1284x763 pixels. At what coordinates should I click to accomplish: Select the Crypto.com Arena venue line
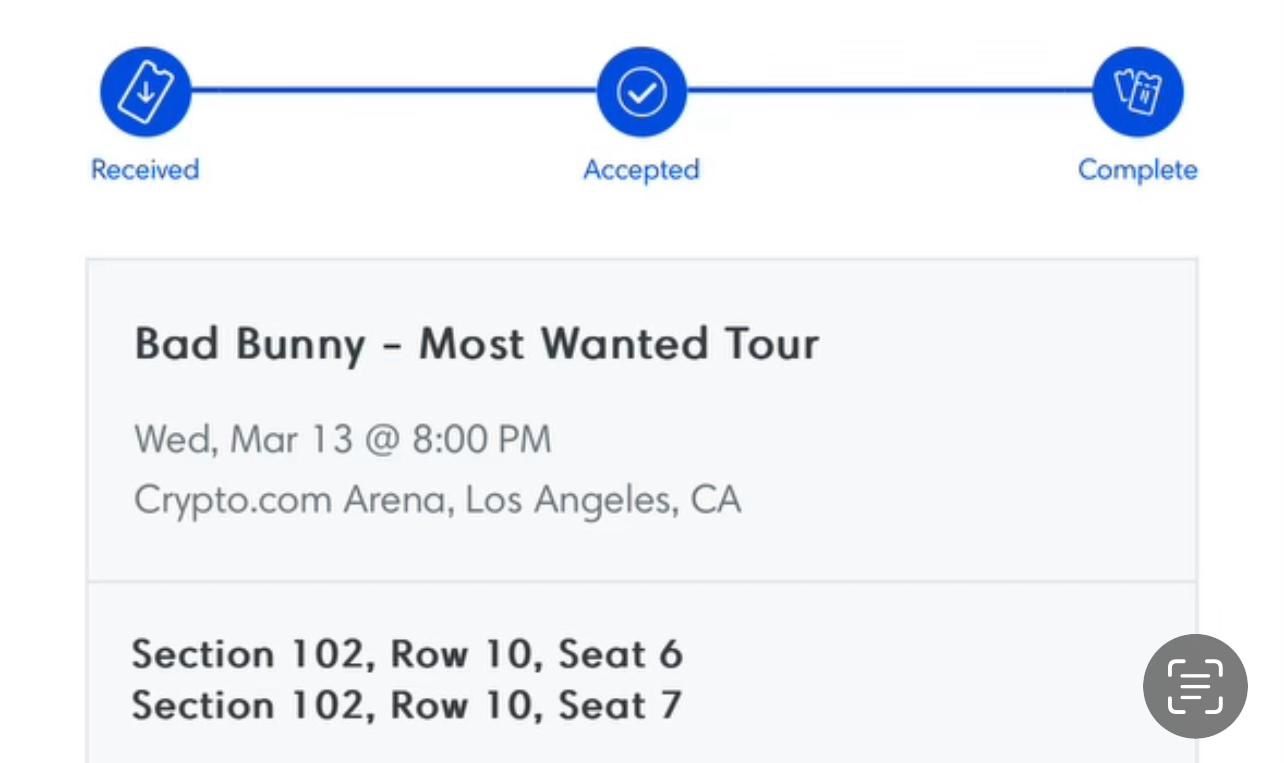click(x=438, y=499)
